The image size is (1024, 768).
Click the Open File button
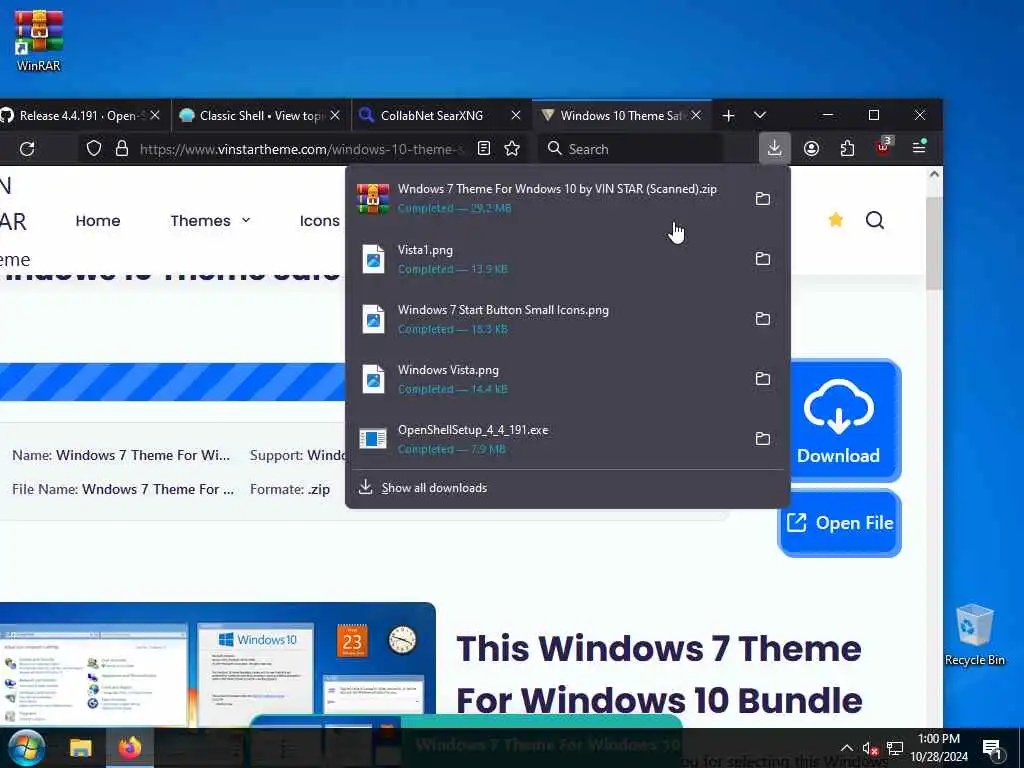(840, 523)
